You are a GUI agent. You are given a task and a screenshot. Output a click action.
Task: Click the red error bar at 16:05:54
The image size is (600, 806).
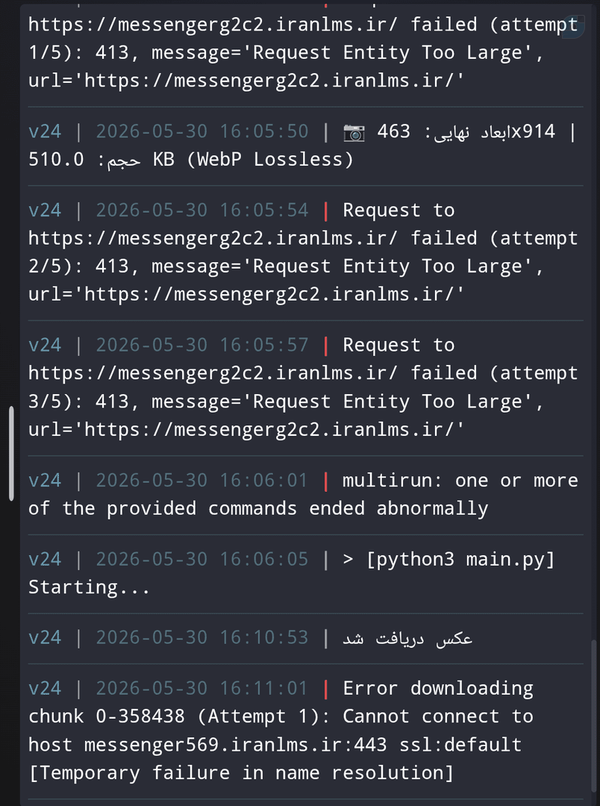click(325, 210)
